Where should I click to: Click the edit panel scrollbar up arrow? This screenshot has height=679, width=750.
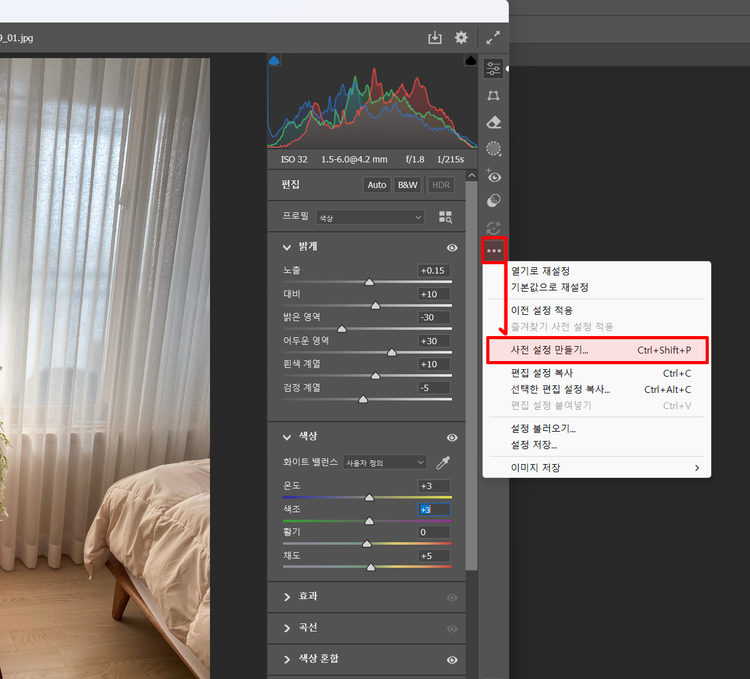point(472,175)
